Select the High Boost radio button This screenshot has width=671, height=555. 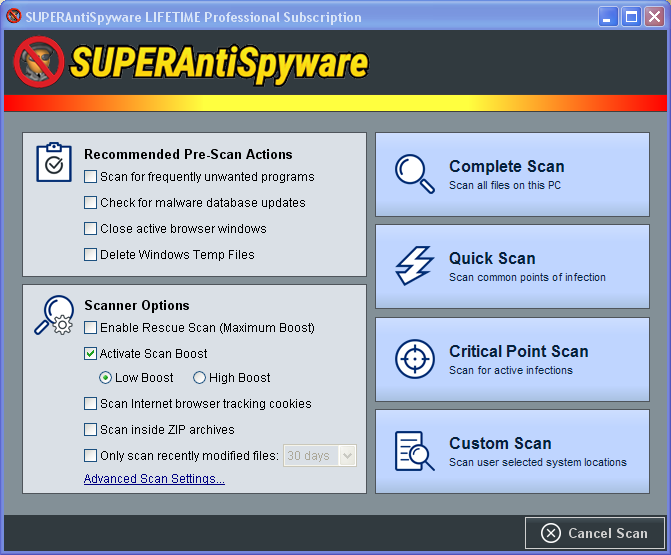199,378
